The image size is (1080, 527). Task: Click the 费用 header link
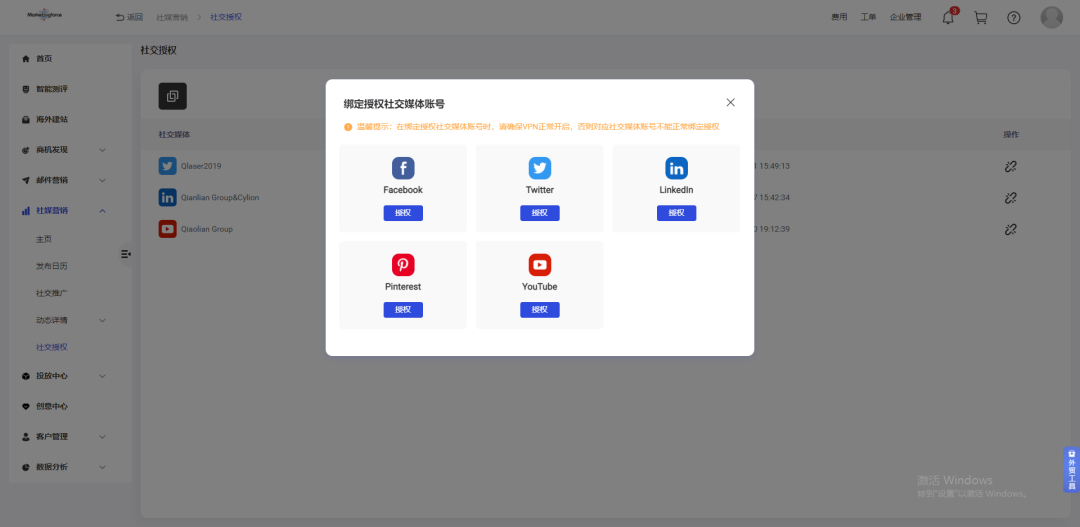(839, 17)
